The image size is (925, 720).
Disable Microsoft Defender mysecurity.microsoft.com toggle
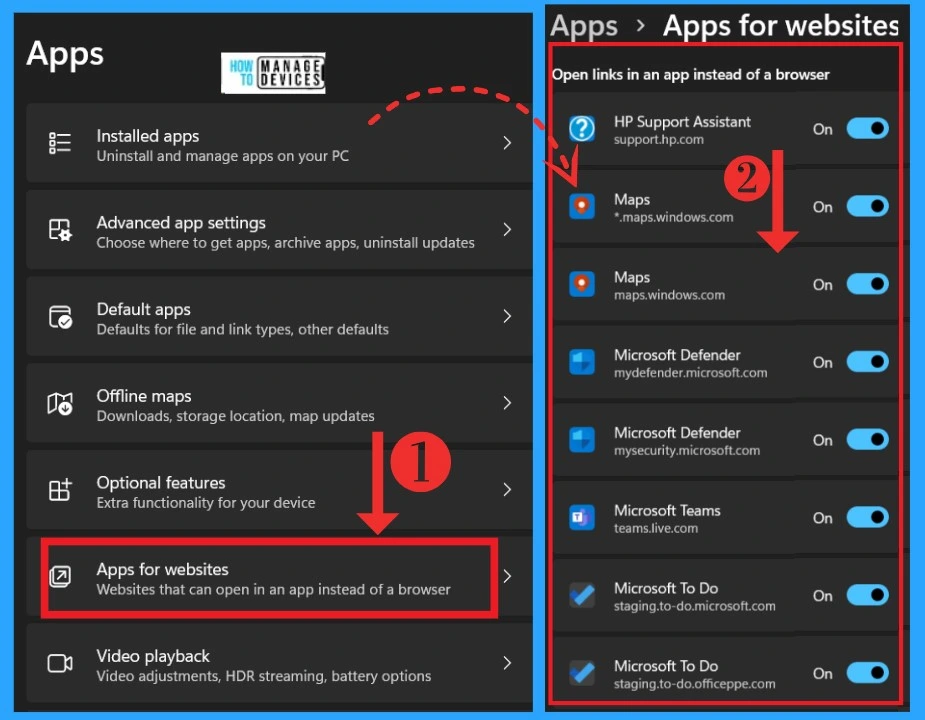(x=867, y=440)
